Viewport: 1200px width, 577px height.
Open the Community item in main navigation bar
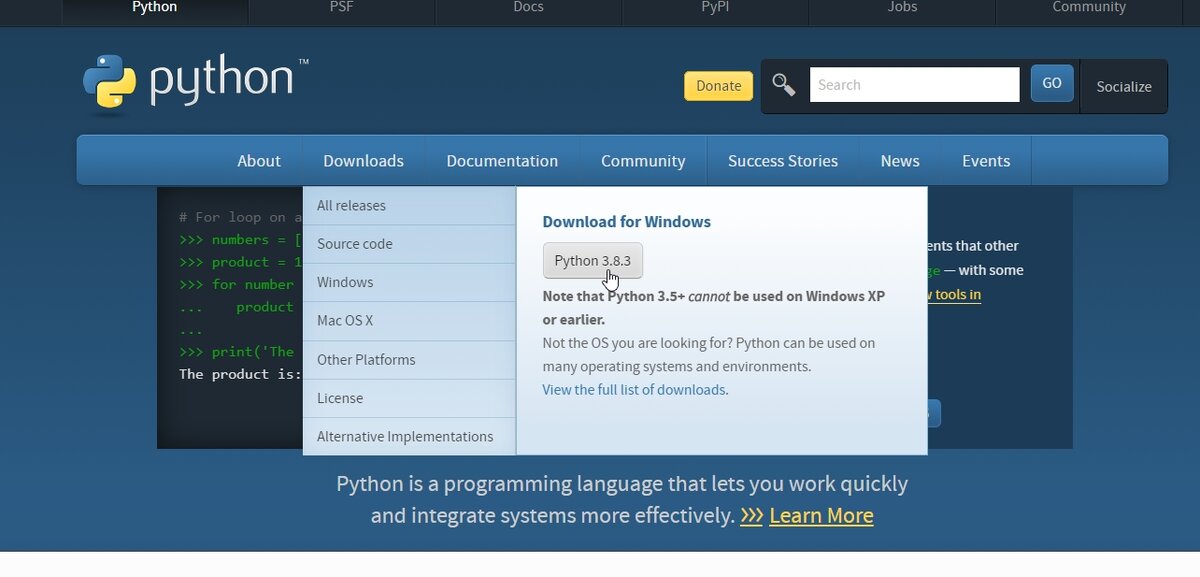(643, 161)
